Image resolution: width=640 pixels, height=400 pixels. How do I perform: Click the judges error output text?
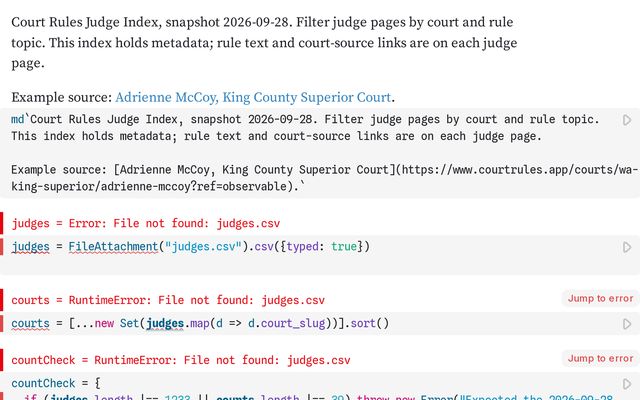[146, 224]
